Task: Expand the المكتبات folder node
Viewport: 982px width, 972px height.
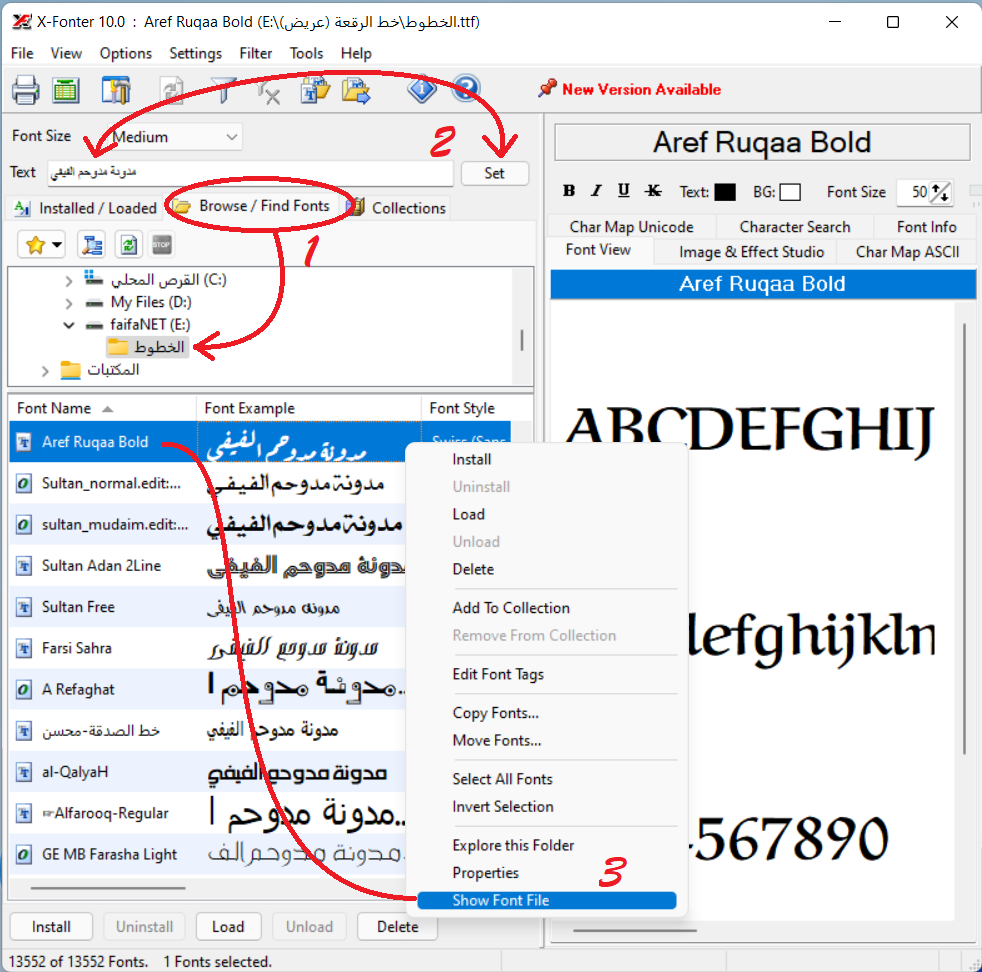Action: click(x=45, y=371)
